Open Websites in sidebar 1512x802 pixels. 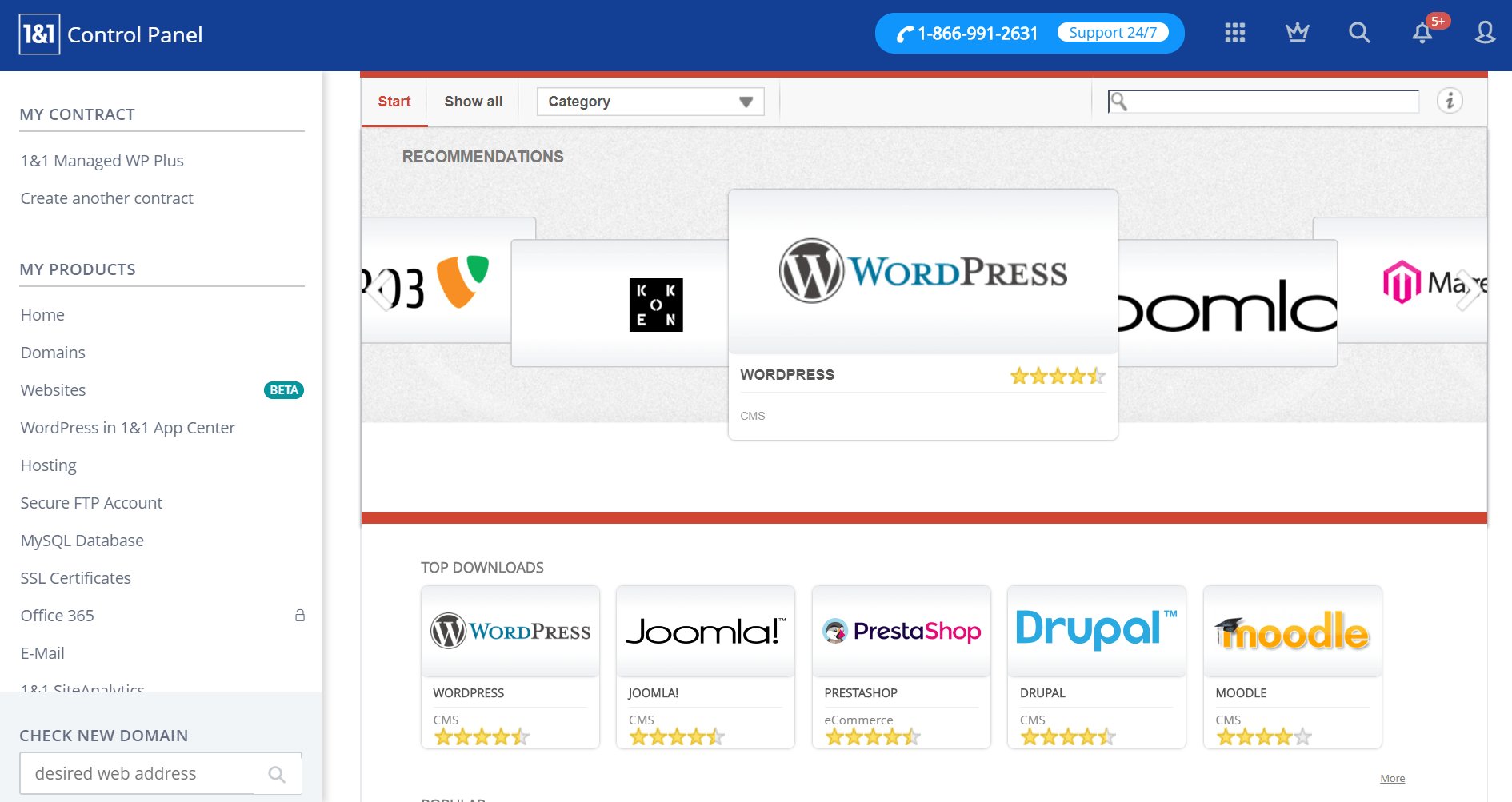53,390
